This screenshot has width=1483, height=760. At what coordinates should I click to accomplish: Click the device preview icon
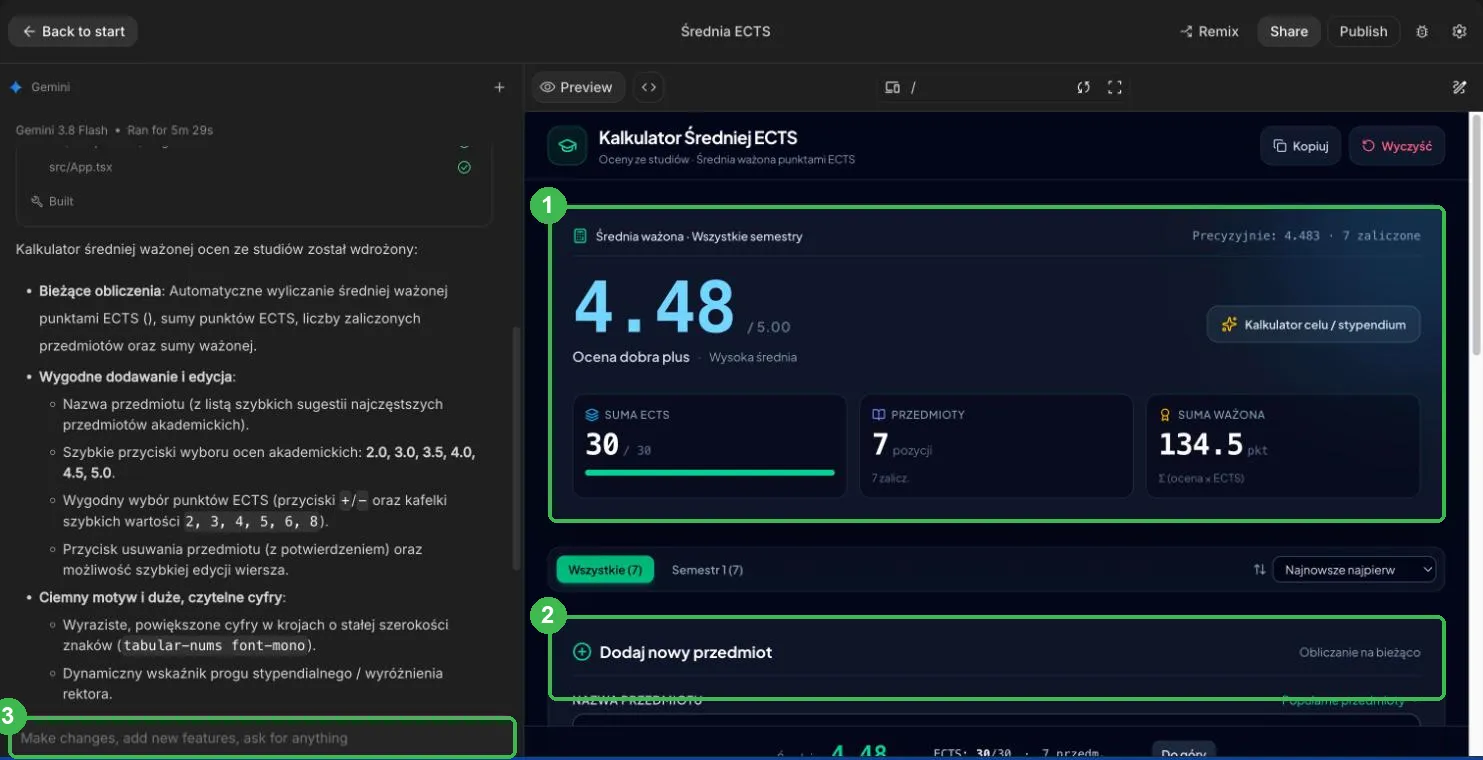(893, 87)
